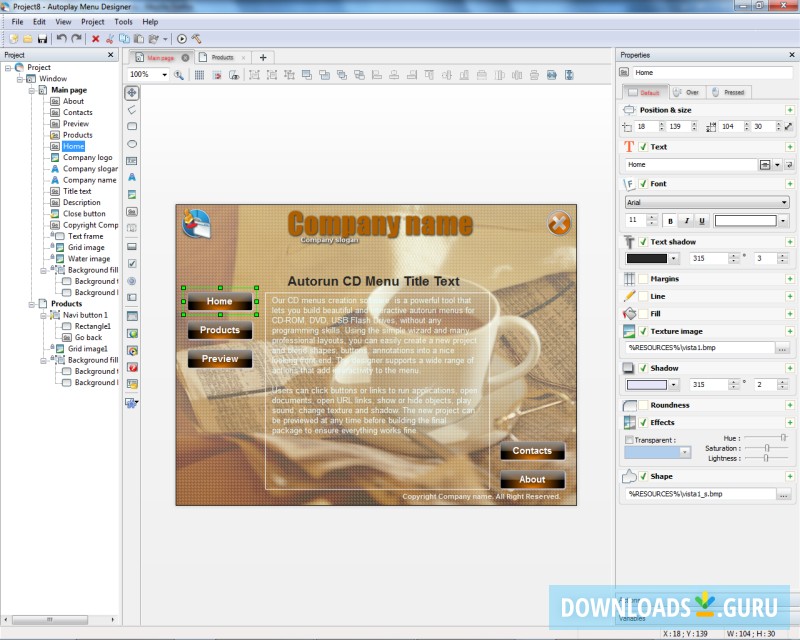Select the ellipse shape tool
Screen dimensions: 800x640
pyautogui.click(x=132, y=144)
